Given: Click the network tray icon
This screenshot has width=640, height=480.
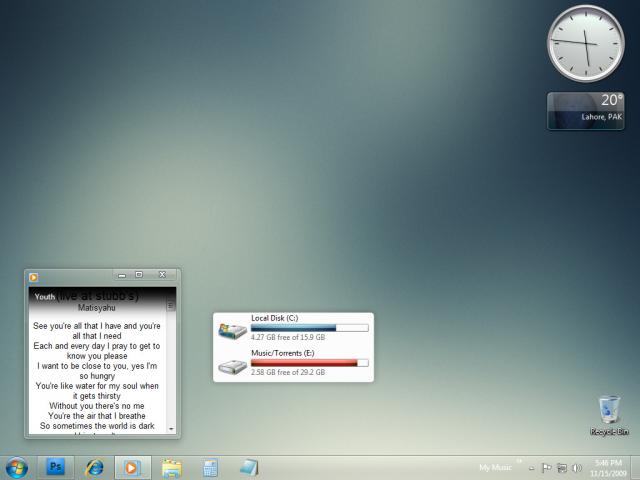Looking at the screenshot, I should pyautogui.click(x=562, y=468).
